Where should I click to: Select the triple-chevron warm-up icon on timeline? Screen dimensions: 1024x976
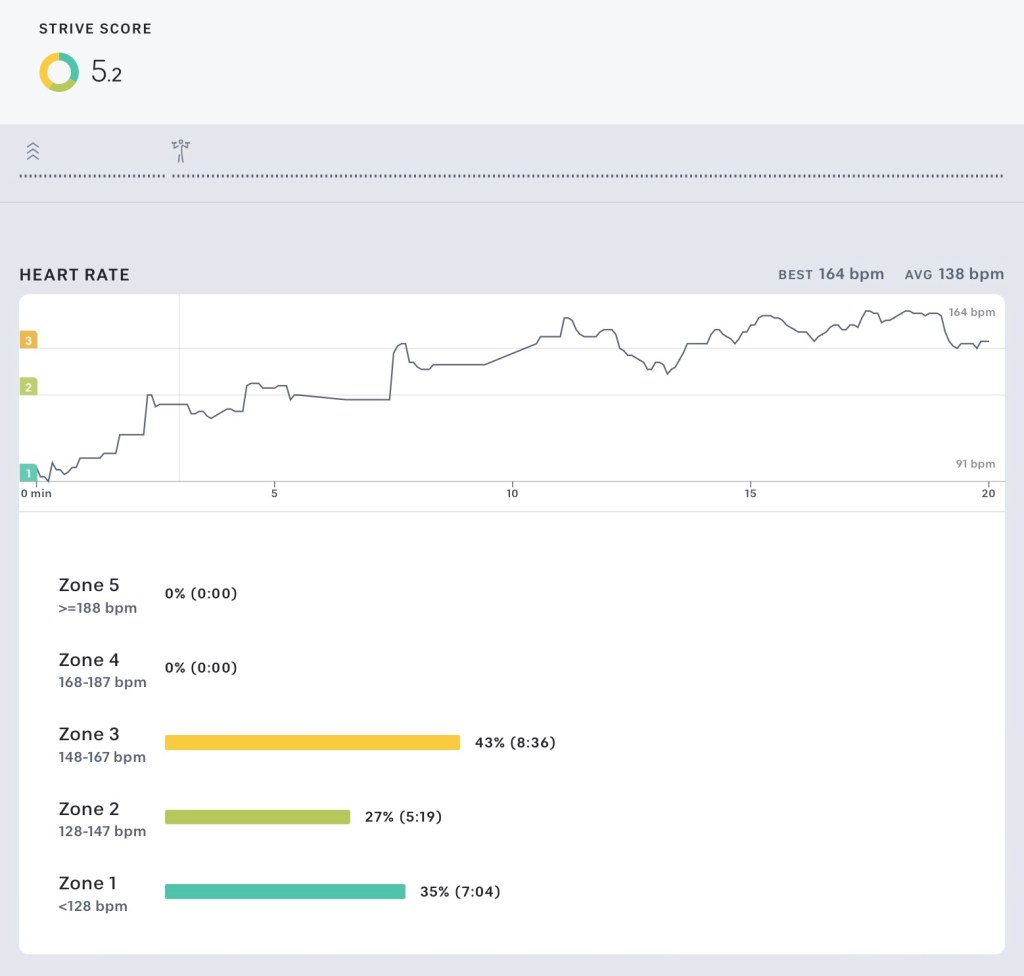(34, 150)
